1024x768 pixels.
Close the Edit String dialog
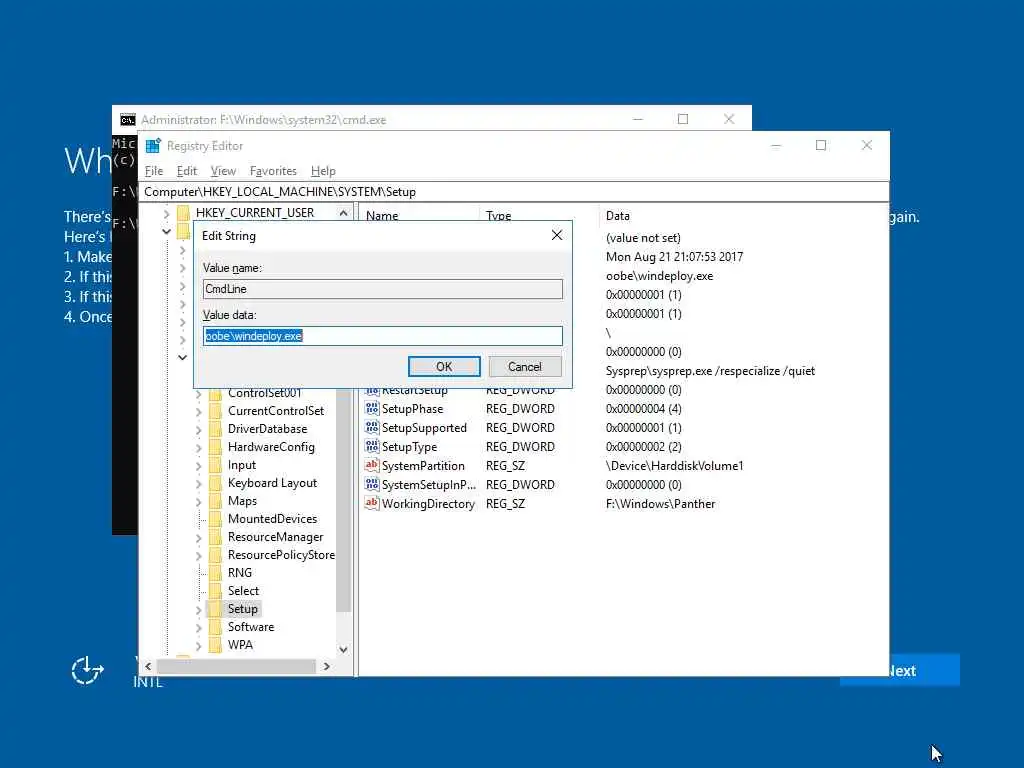[x=556, y=235]
